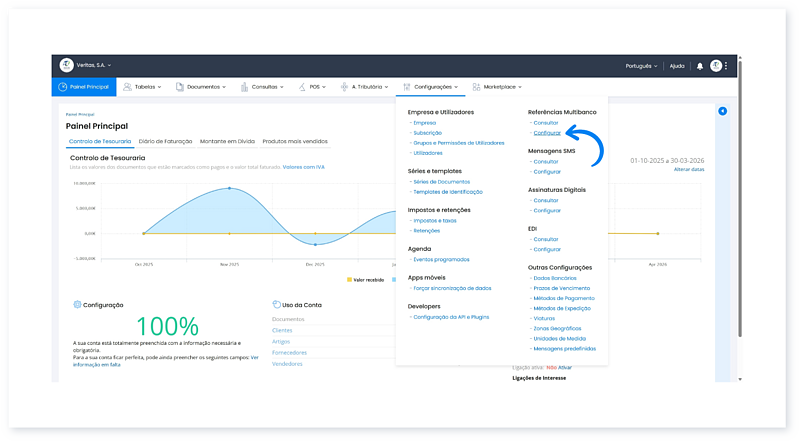Switch to the Diário de Faturação tab
The image size is (800, 442).
[x=165, y=141]
